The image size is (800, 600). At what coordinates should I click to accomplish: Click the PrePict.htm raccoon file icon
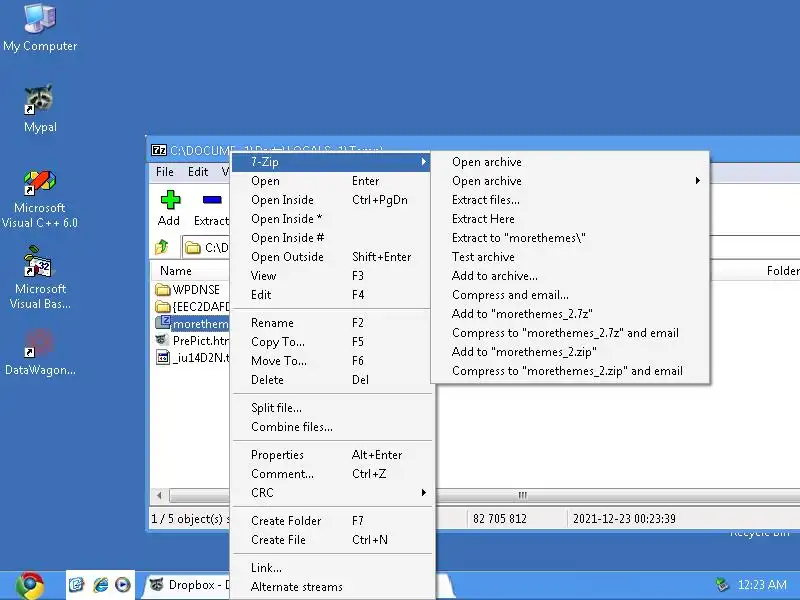click(162, 340)
